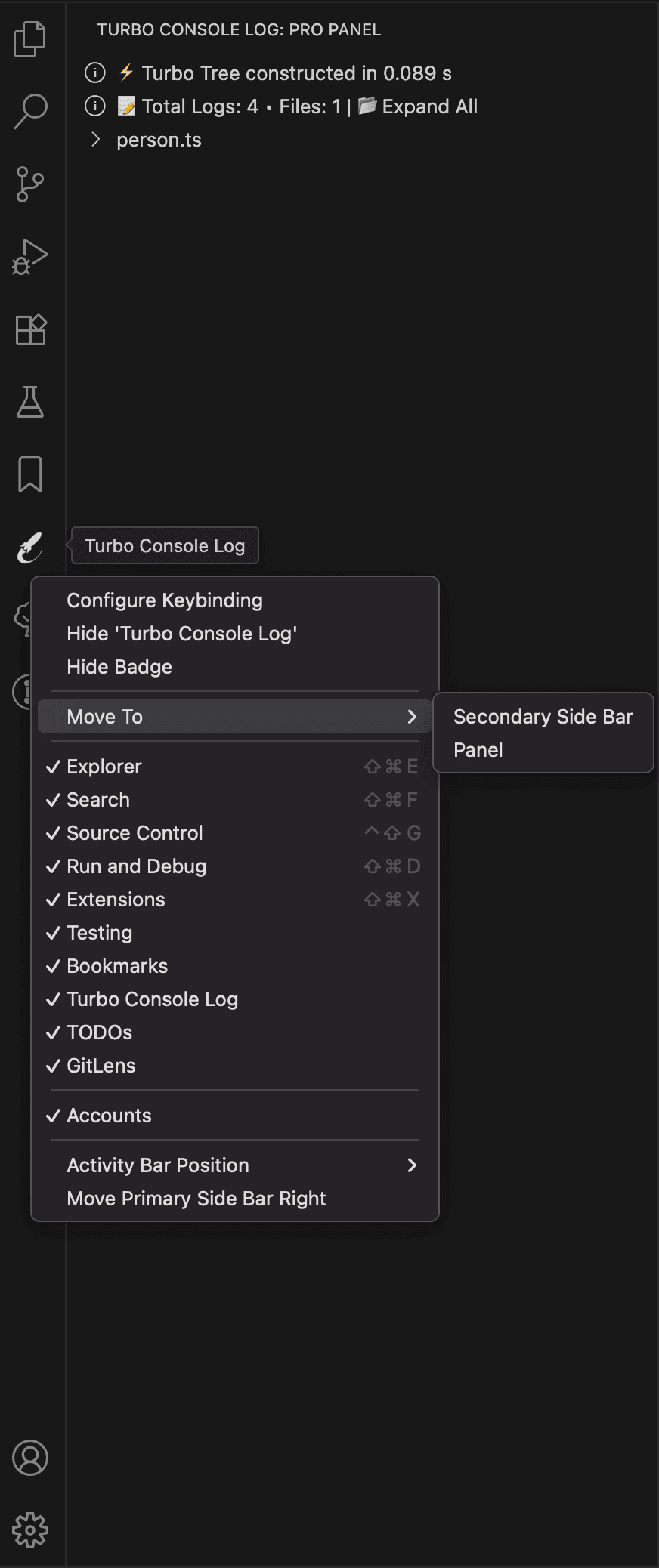Select the Testing flask icon
Image resolution: width=659 pixels, height=1568 pixels.
[30, 401]
